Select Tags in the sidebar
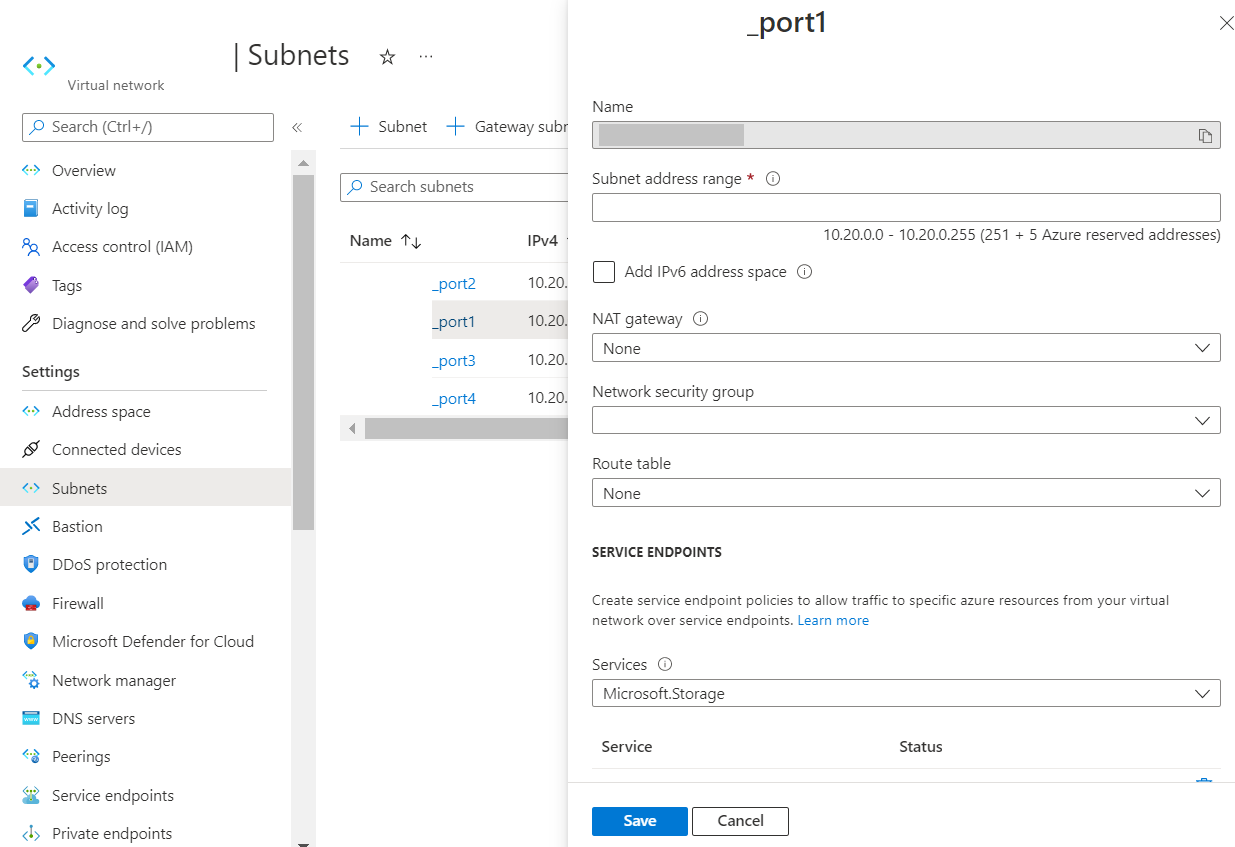Image resolution: width=1235 pixels, height=847 pixels. (x=65, y=285)
